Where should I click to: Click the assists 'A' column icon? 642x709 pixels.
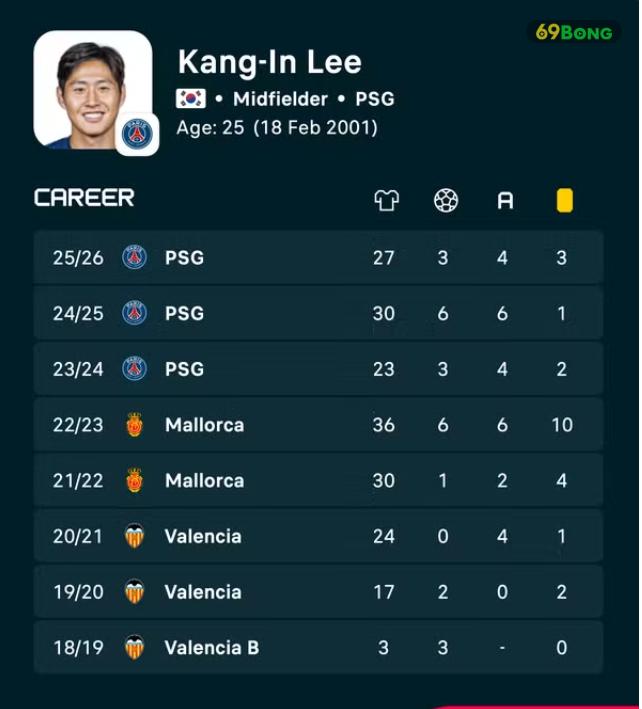point(505,201)
